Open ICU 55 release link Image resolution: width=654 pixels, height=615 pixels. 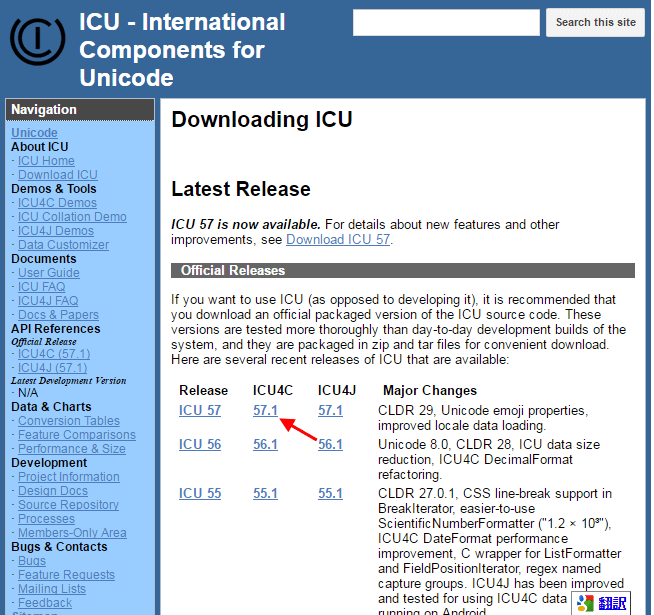200,494
